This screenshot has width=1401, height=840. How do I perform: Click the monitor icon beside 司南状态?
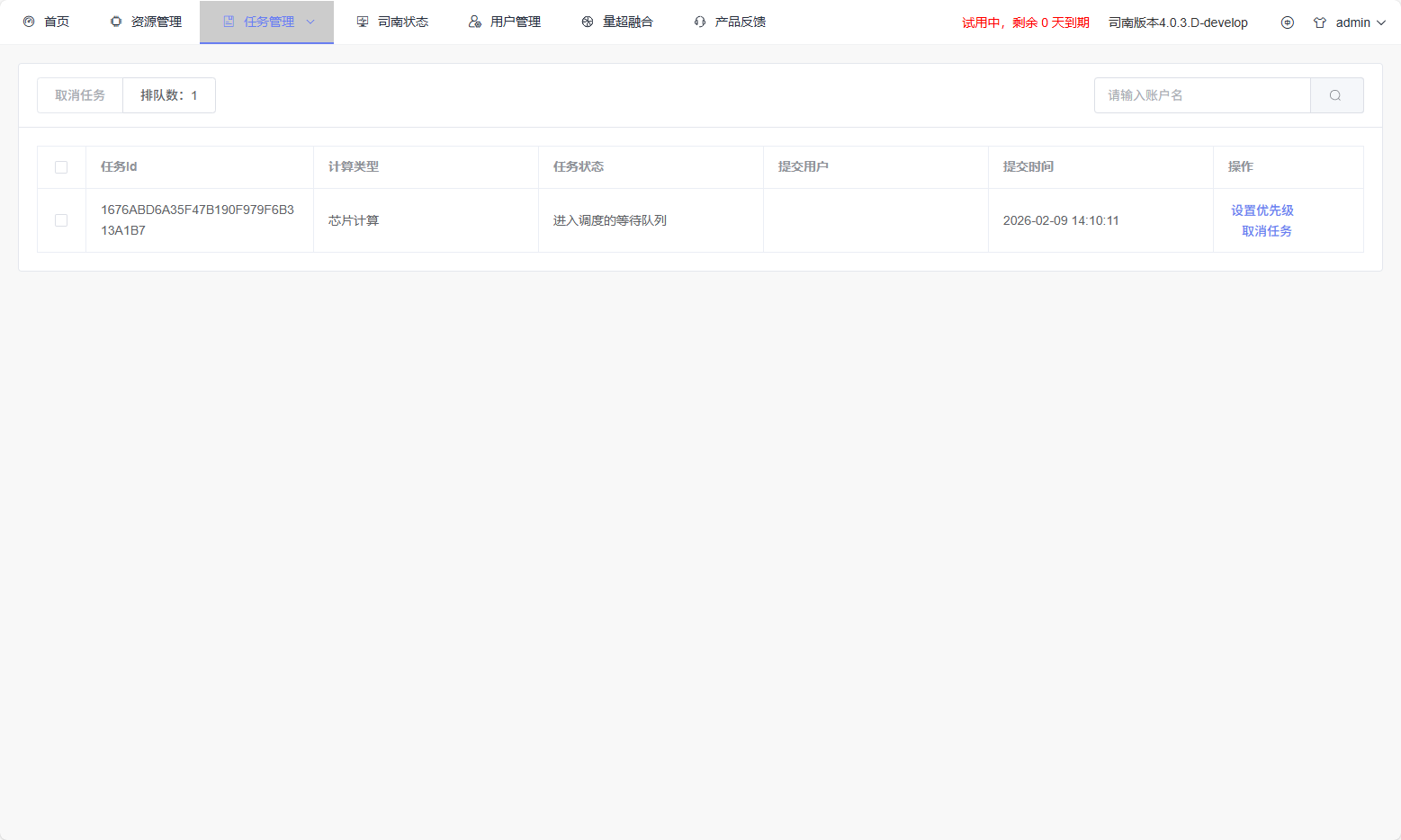363,22
